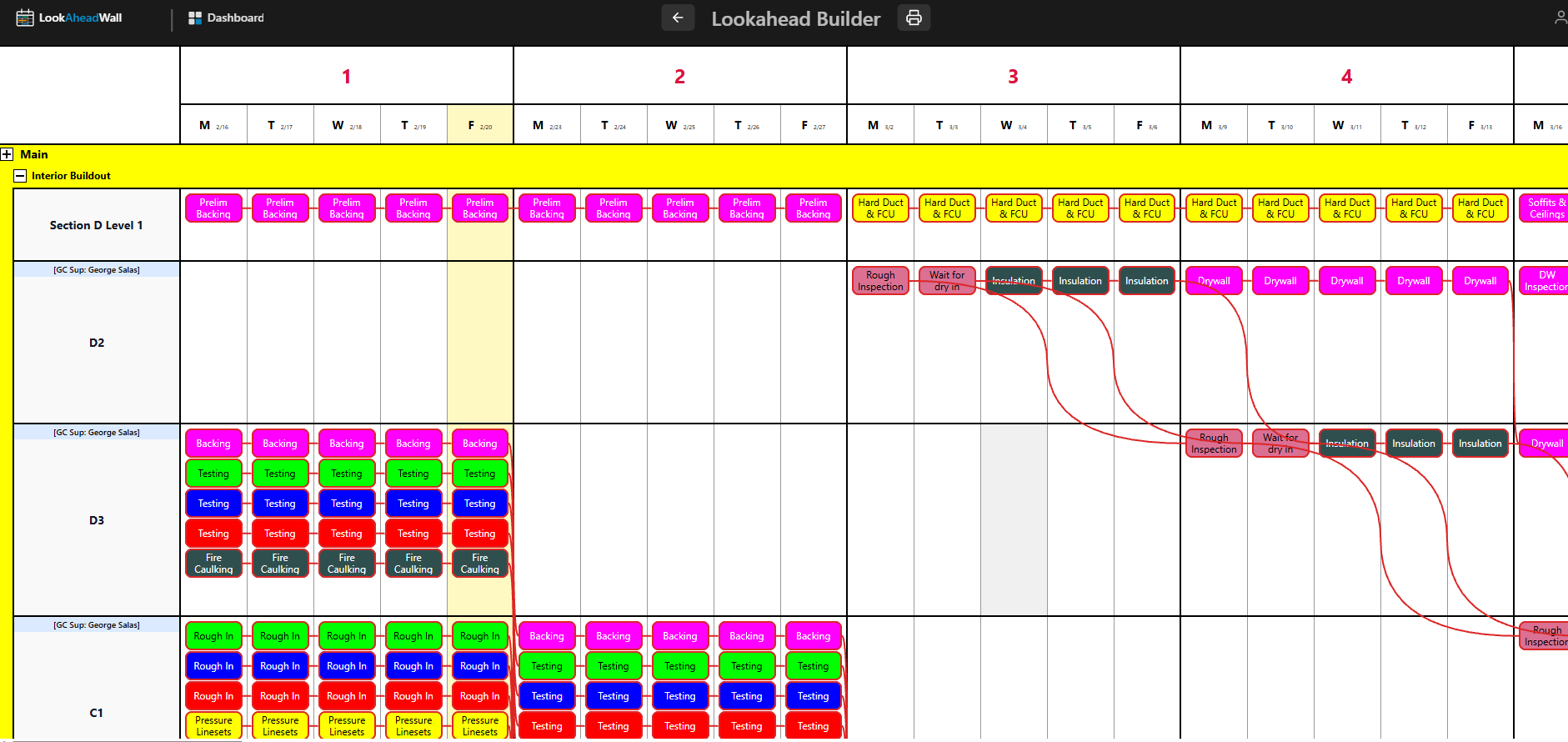This screenshot has height=742, width=1568.
Task: Select the C1 row label
Action: pos(97,713)
